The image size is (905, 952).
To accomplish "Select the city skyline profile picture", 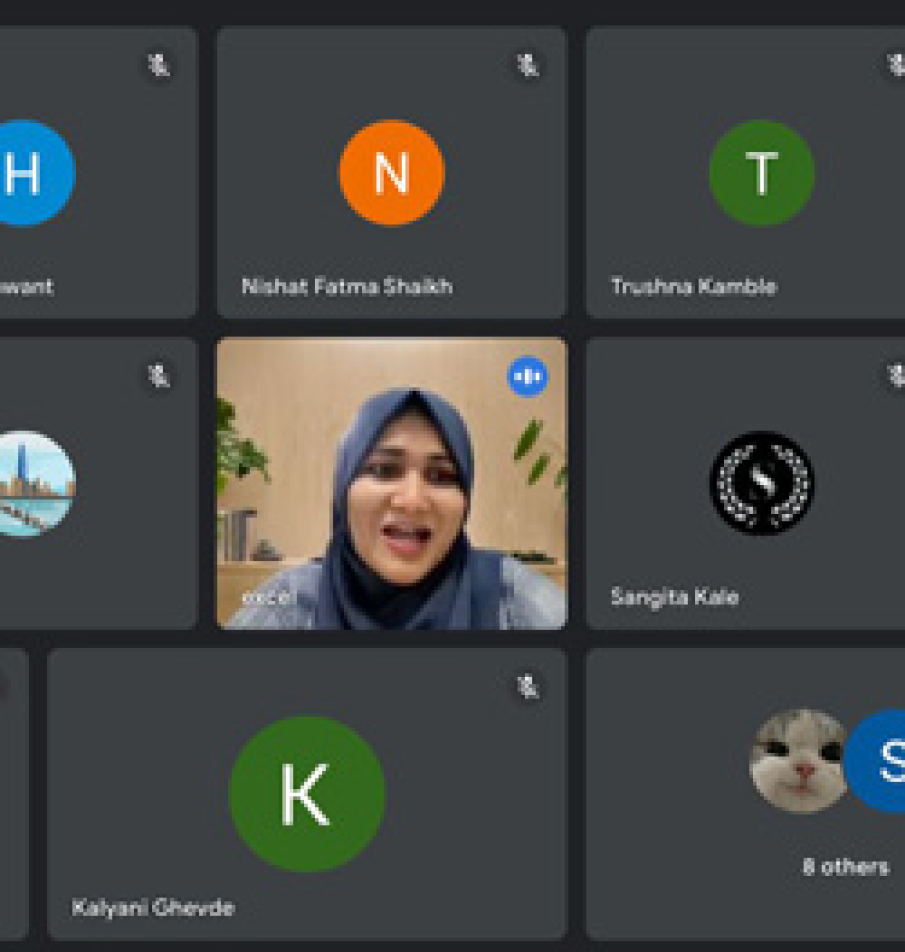I will 35,483.
